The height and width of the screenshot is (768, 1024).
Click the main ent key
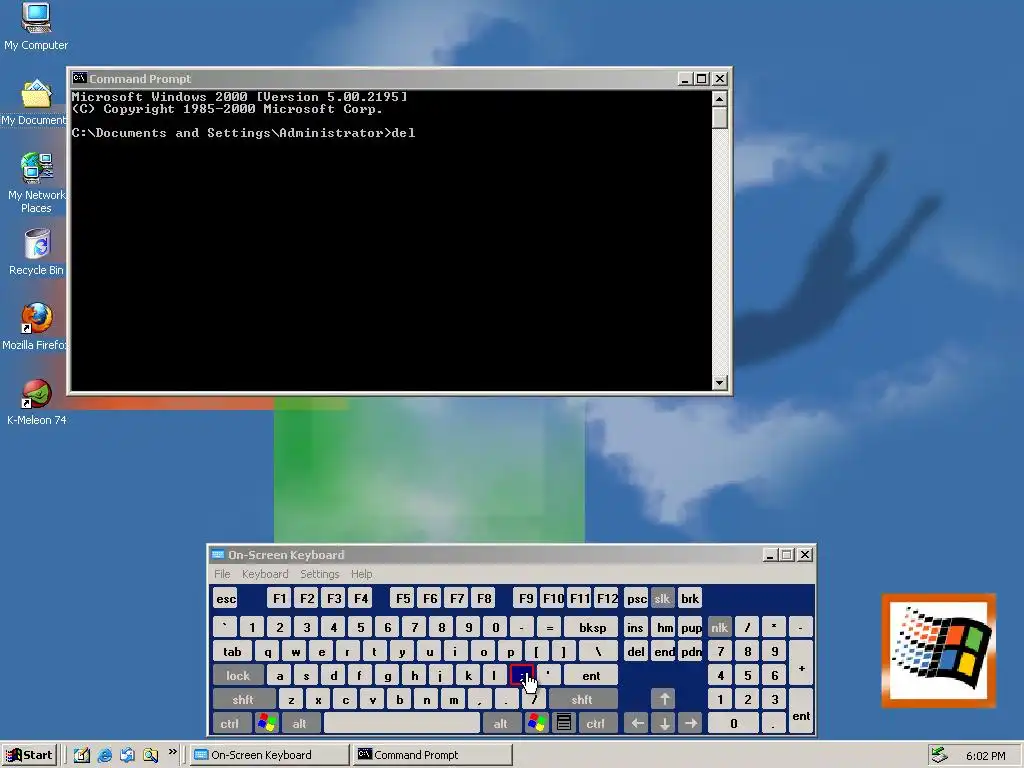coord(591,676)
